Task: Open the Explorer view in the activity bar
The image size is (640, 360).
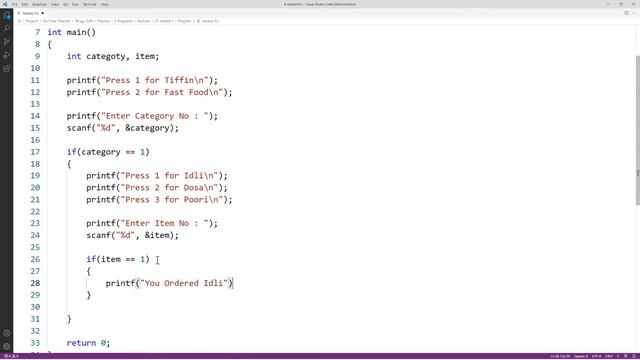Action: 7,16
